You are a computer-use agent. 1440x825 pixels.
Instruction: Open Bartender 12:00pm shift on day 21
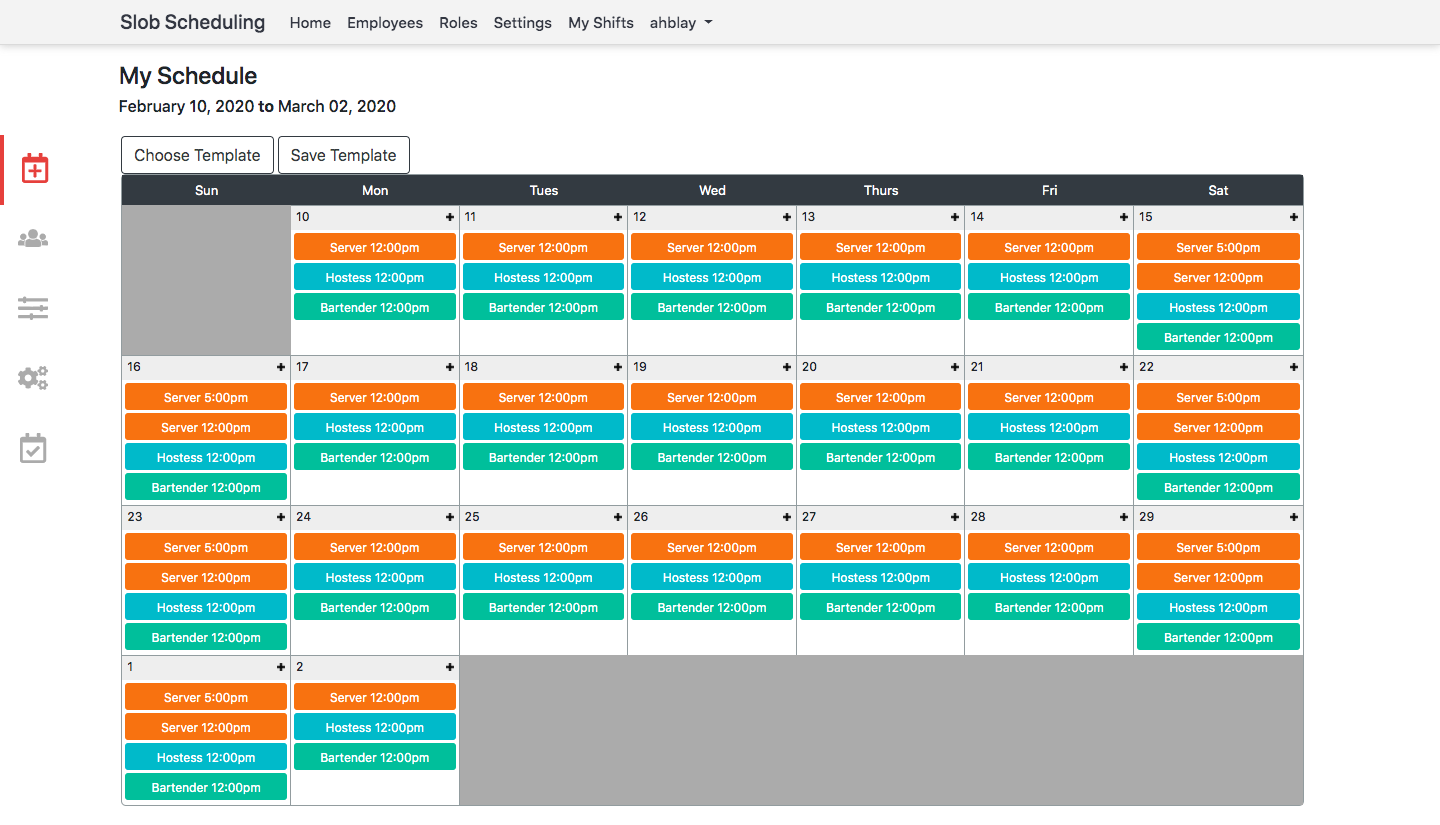click(x=1049, y=457)
